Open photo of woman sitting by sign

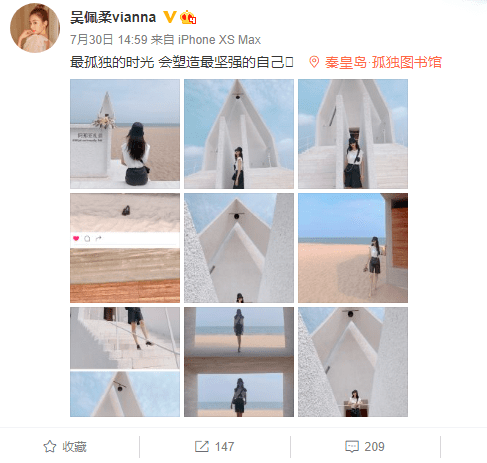tap(125, 134)
